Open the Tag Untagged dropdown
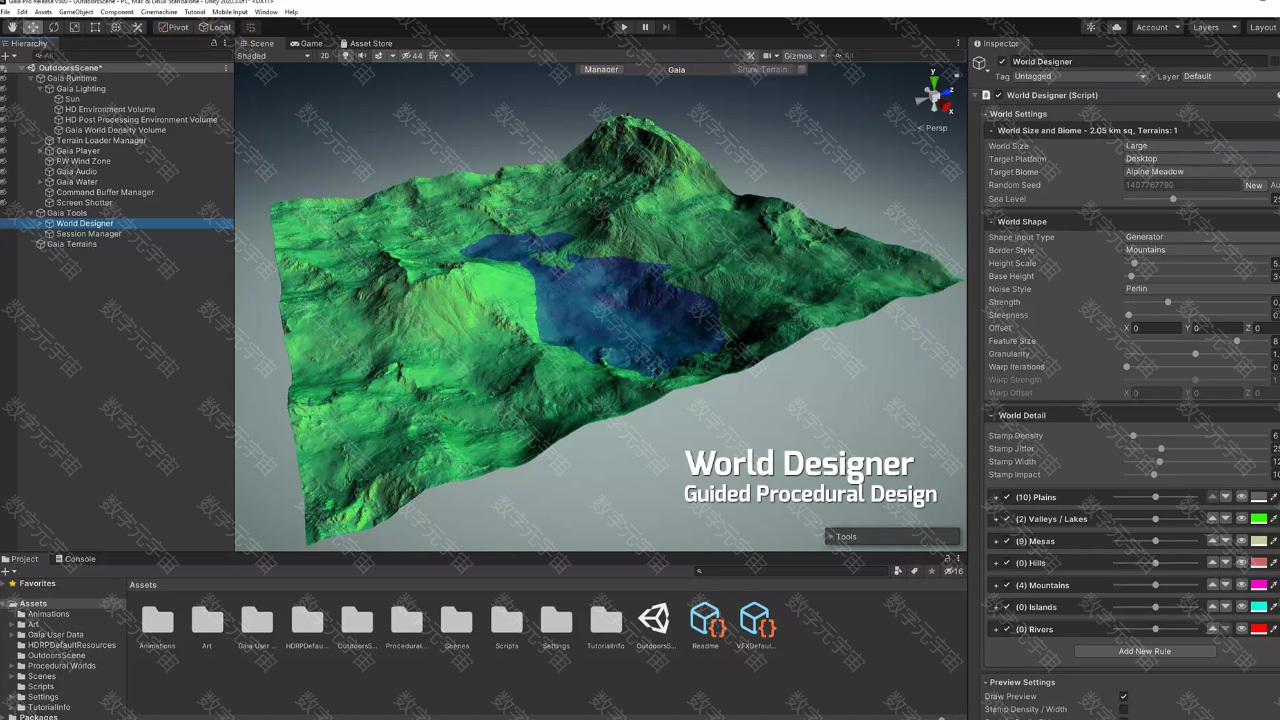 1081,77
